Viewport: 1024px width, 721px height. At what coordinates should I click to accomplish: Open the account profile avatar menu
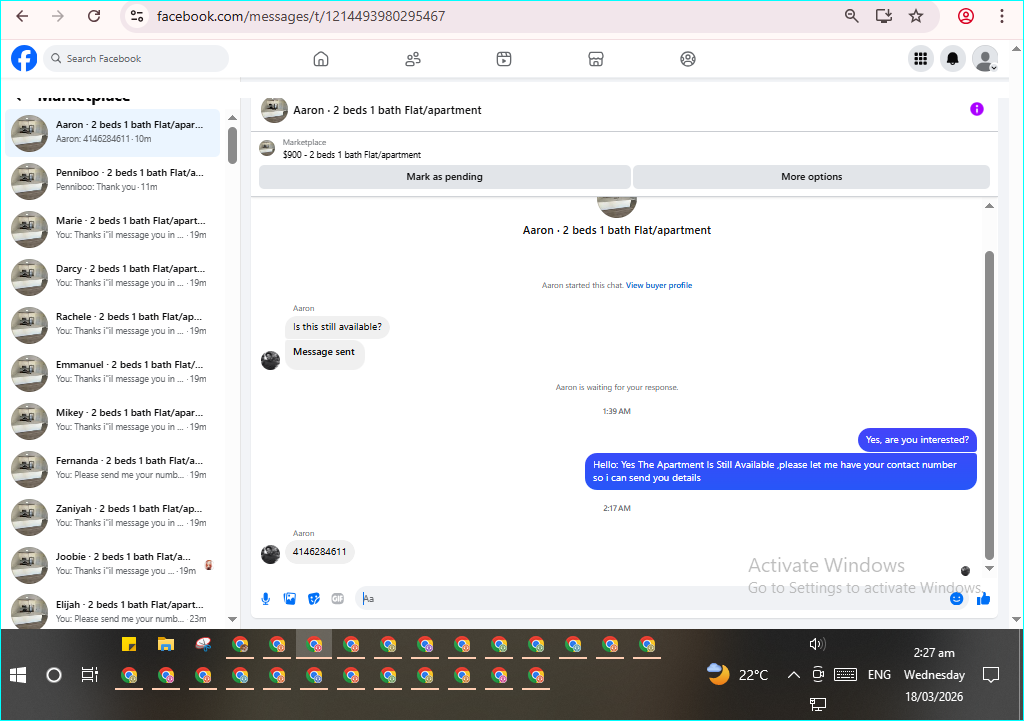[x=985, y=59]
